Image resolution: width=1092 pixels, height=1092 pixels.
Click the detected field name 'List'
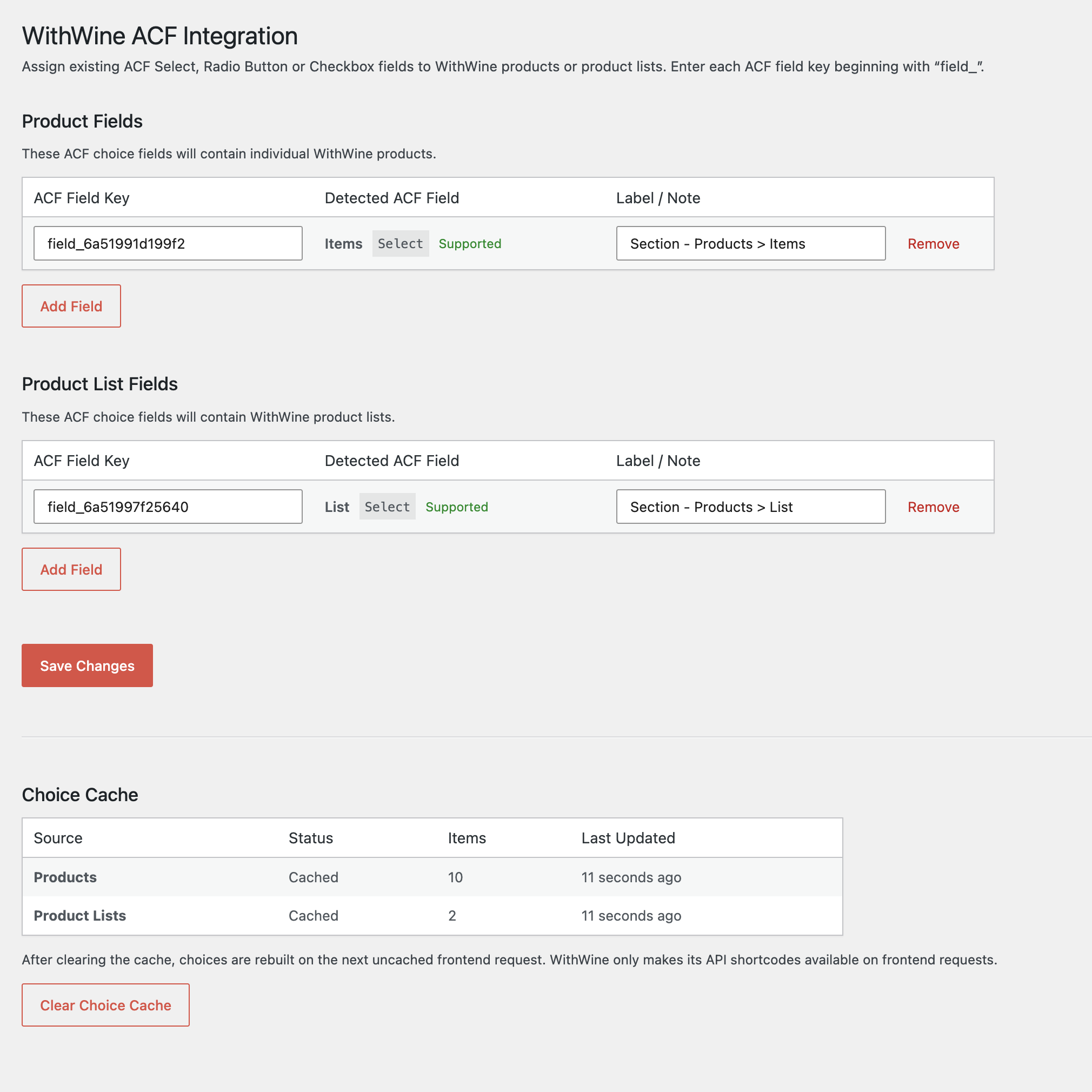(x=337, y=507)
